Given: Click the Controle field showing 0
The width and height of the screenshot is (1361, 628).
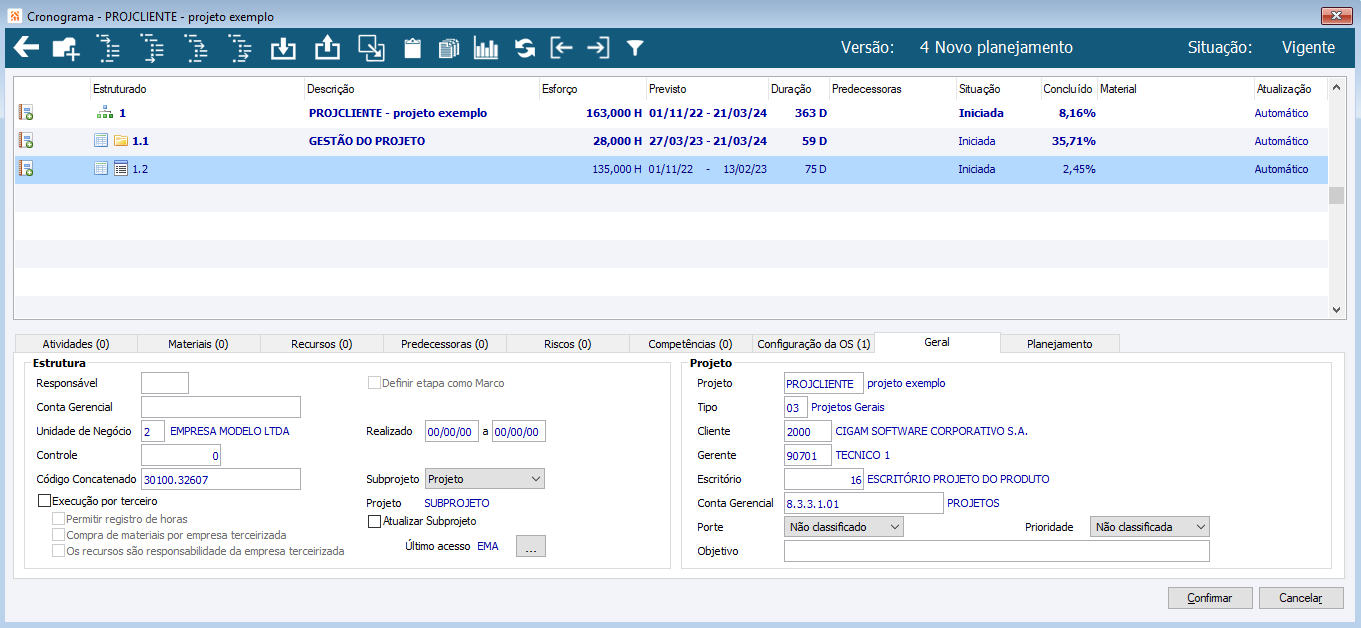Looking at the screenshot, I should [181, 455].
